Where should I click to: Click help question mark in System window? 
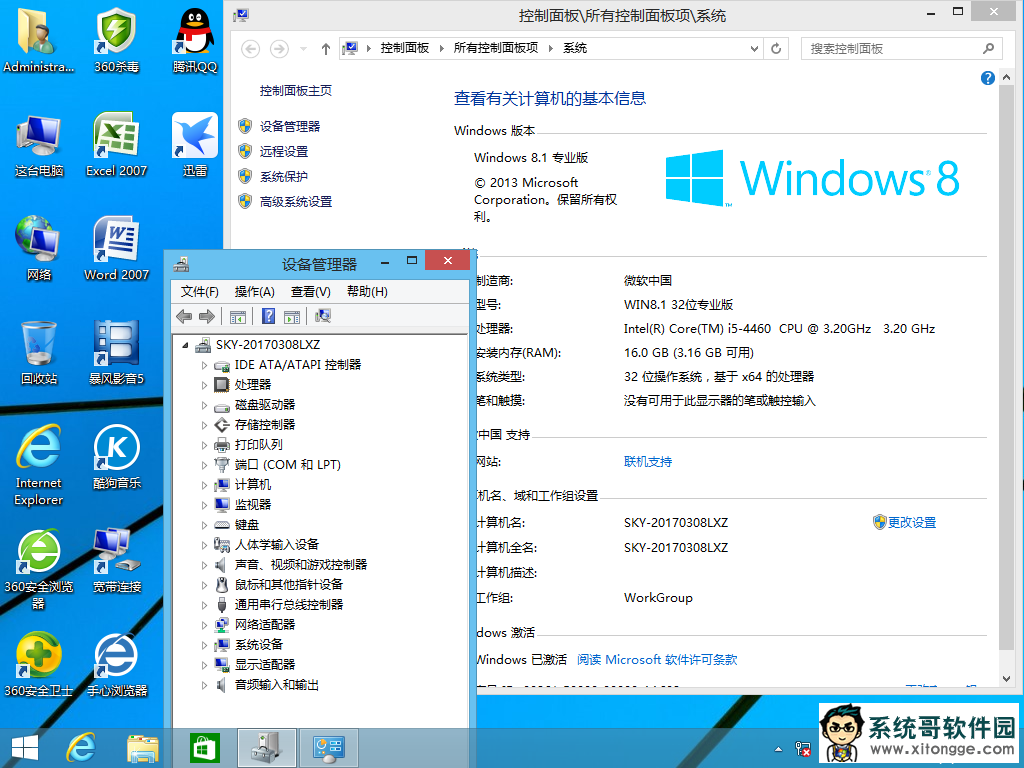click(x=987, y=78)
